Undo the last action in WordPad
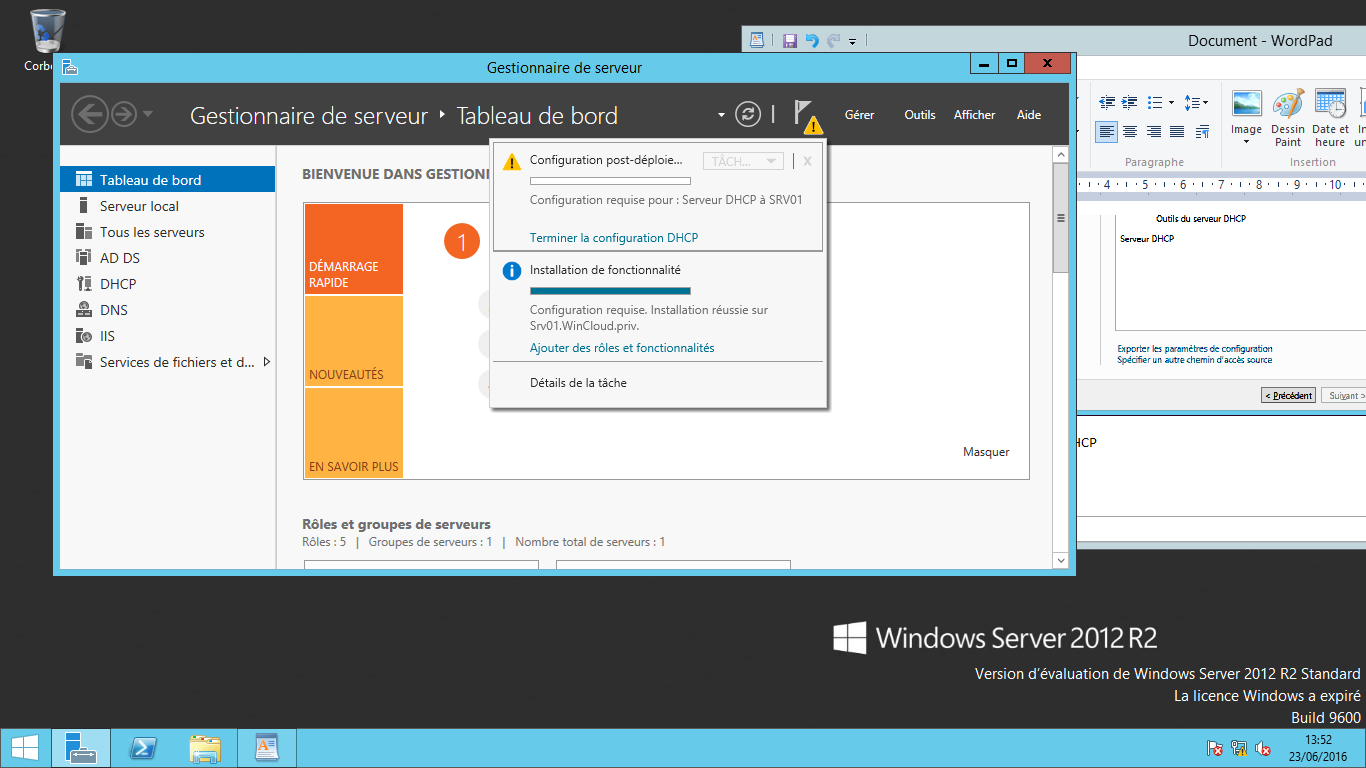The image size is (1366, 768). (811, 41)
